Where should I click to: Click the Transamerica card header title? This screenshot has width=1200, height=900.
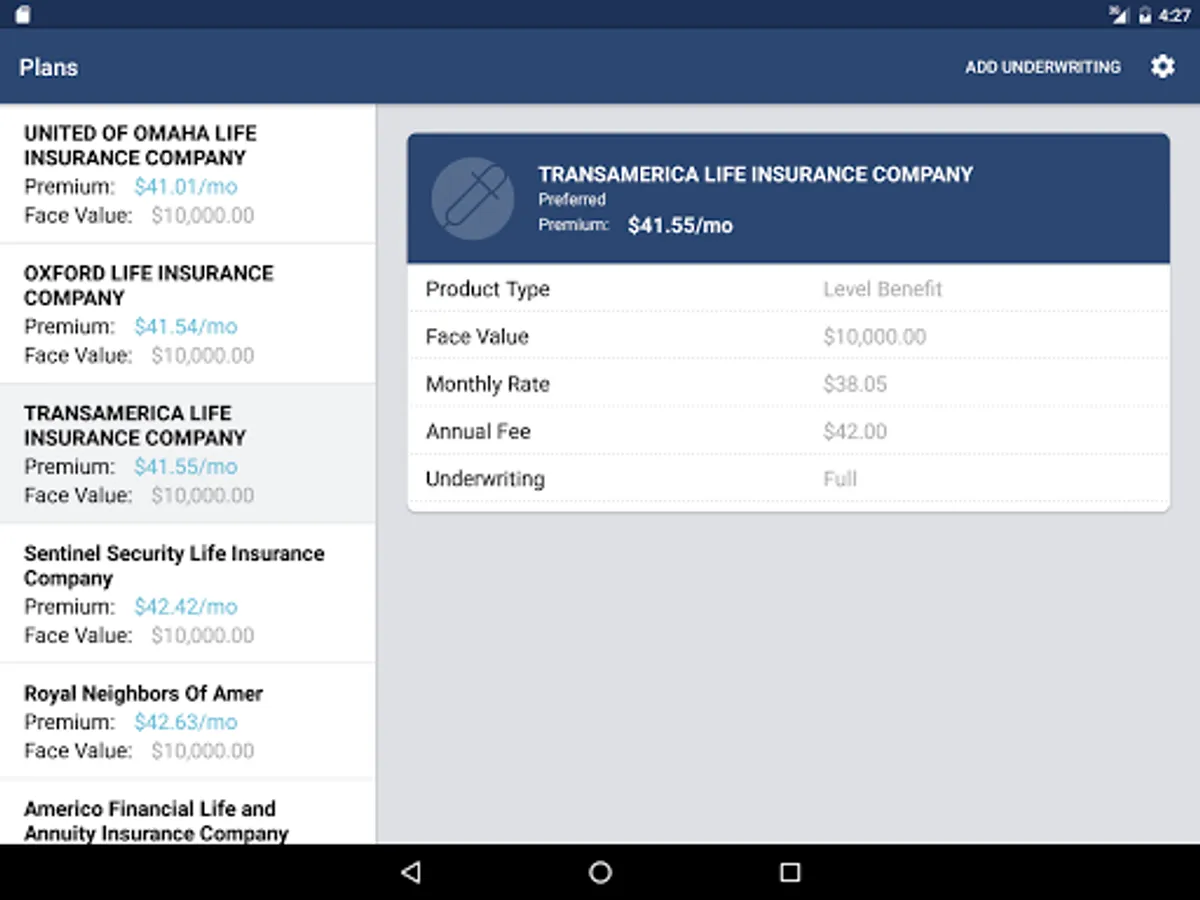click(756, 174)
